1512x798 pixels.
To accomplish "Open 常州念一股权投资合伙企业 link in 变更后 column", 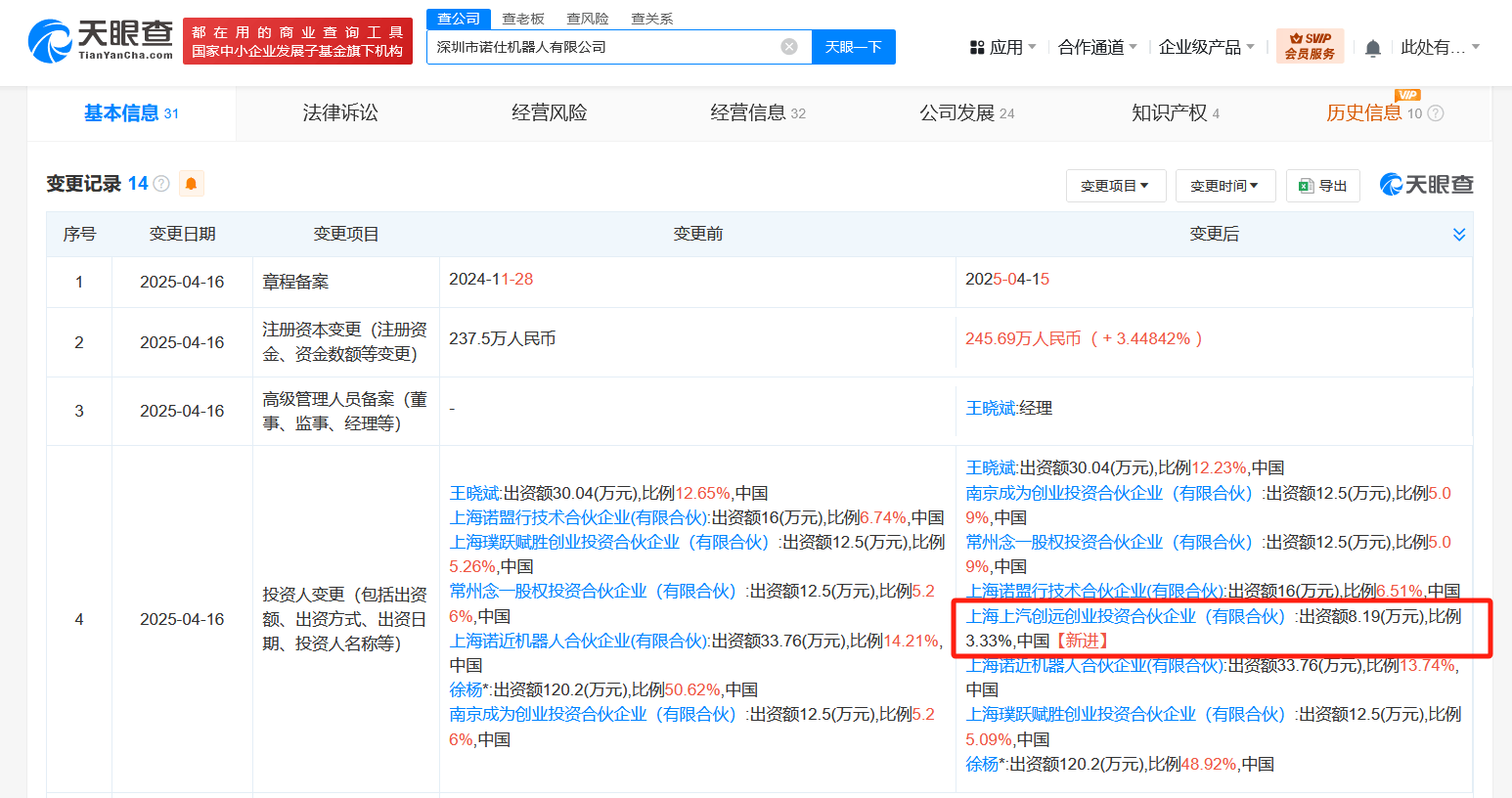I will (1109, 543).
